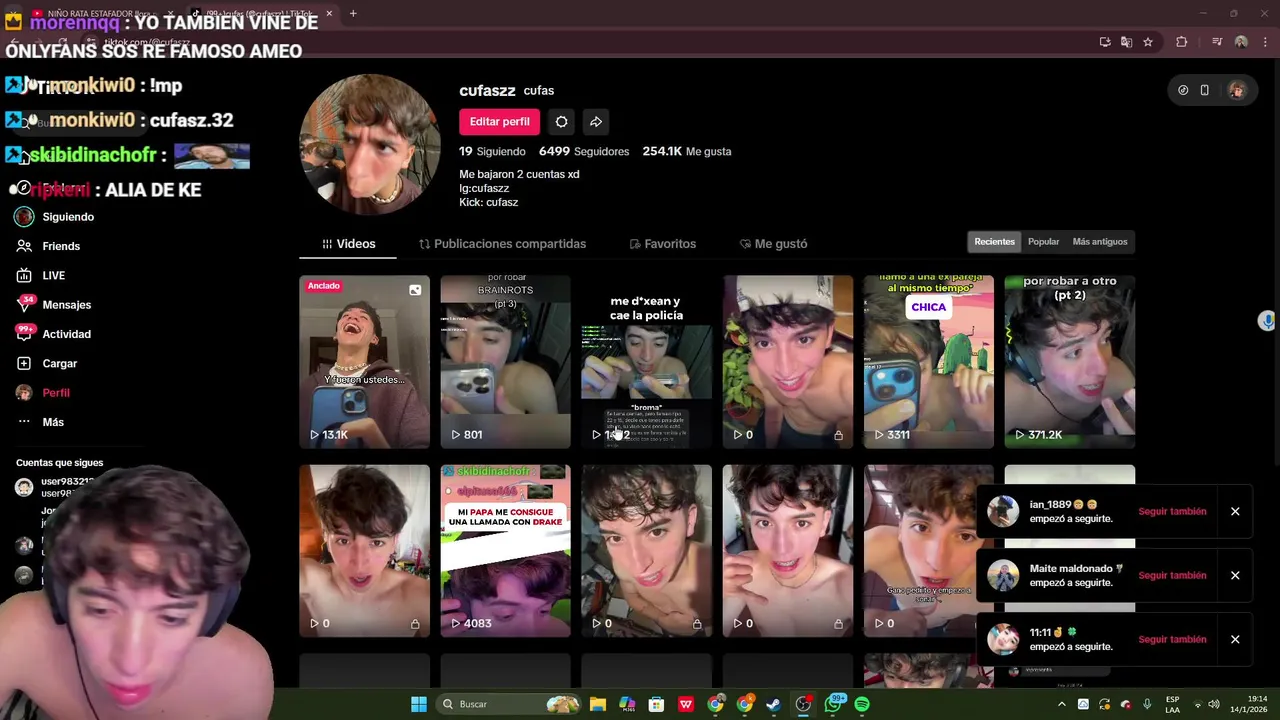Select Cargar in the sidebar

(46, 363)
